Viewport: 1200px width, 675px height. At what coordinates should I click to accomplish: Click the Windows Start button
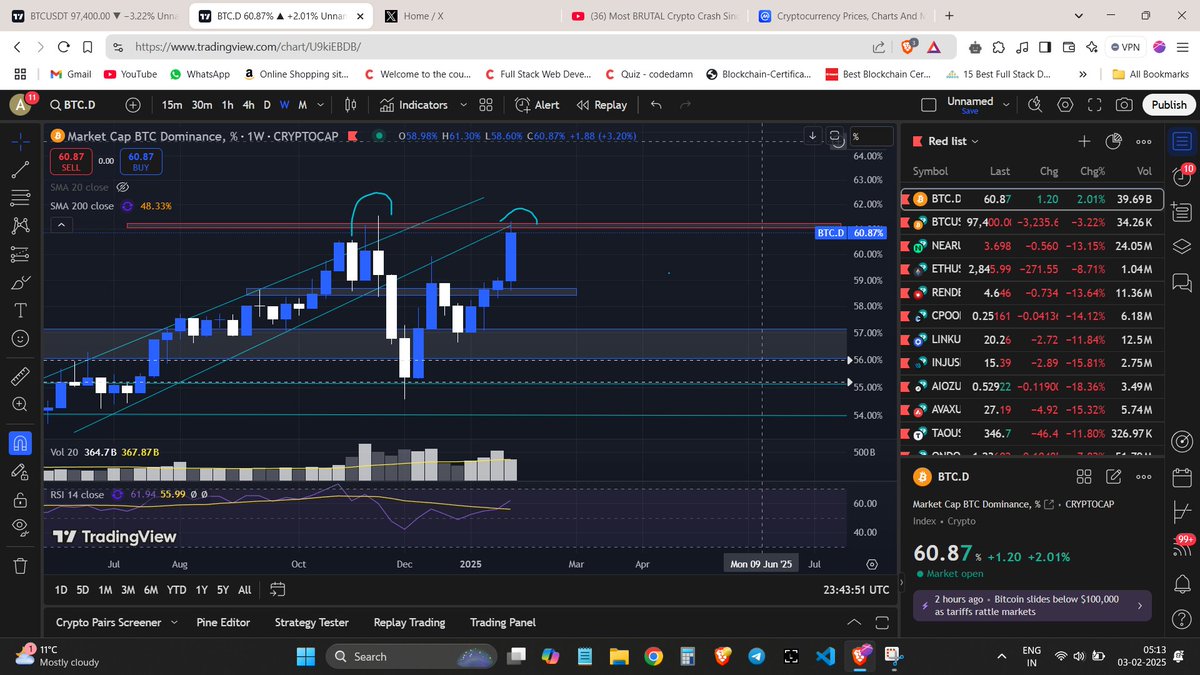[x=304, y=656]
